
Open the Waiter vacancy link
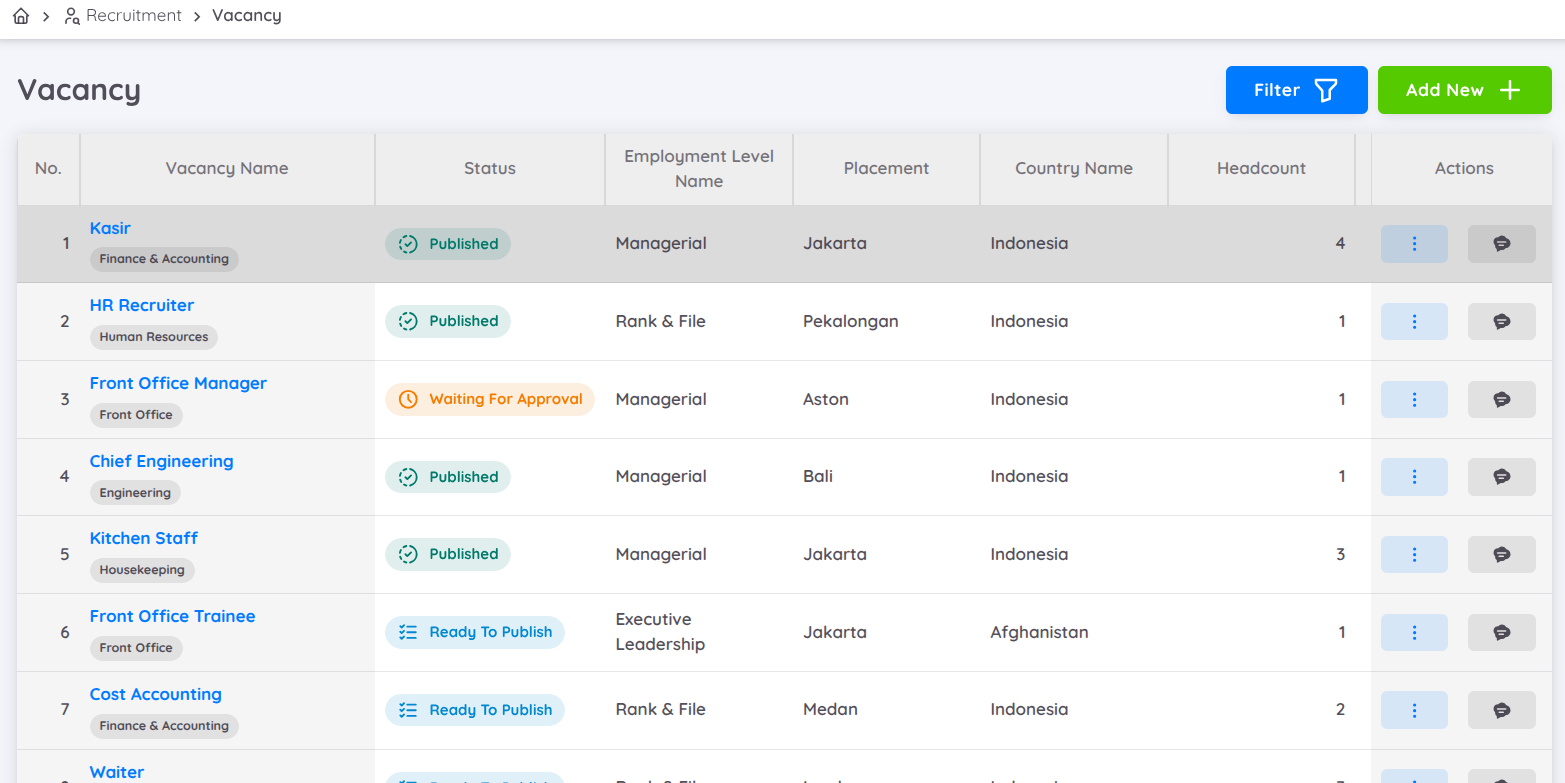[116, 771]
